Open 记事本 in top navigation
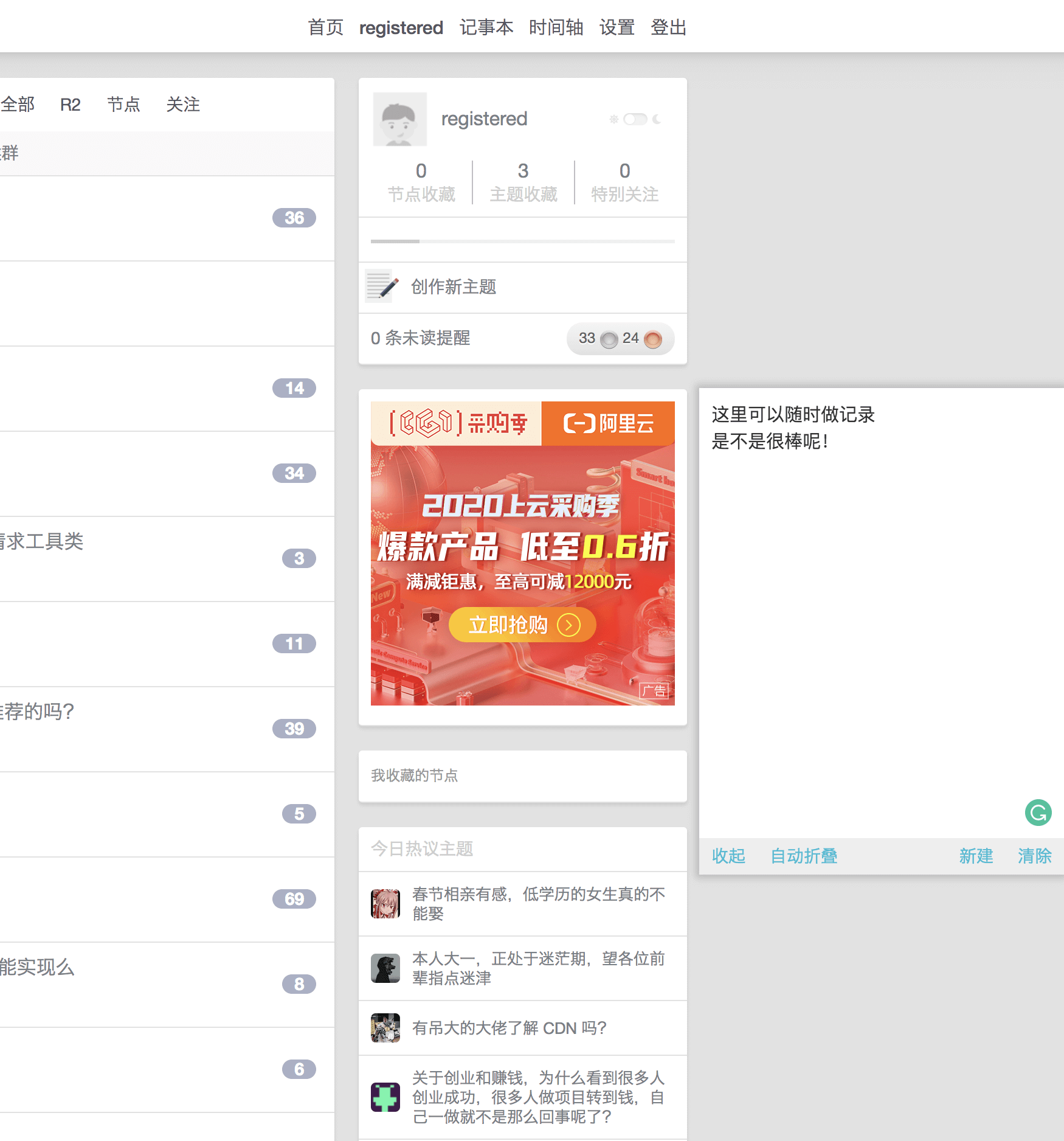1064x1141 pixels. click(x=486, y=27)
